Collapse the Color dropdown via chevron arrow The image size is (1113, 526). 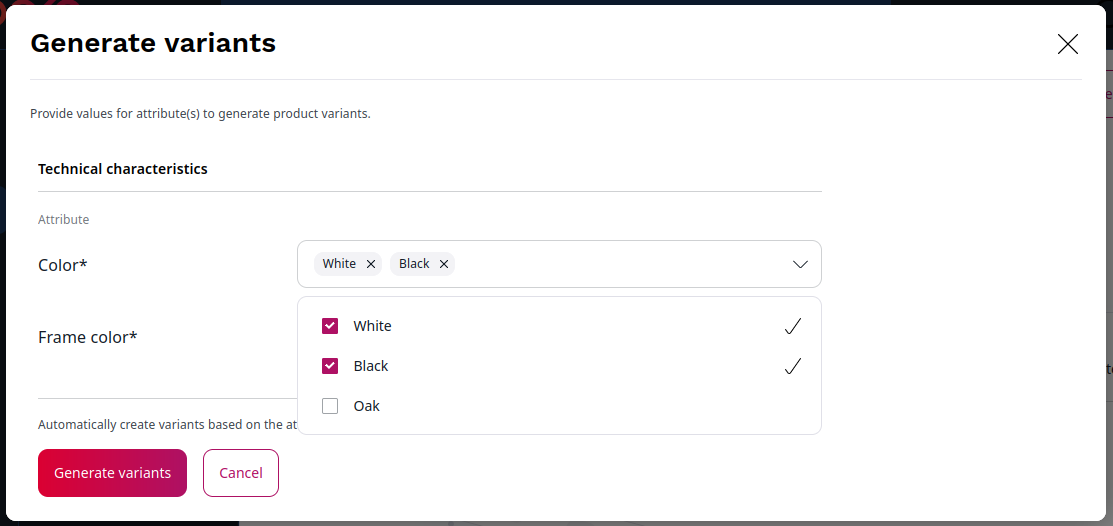pyautogui.click(x=800, y=264)
